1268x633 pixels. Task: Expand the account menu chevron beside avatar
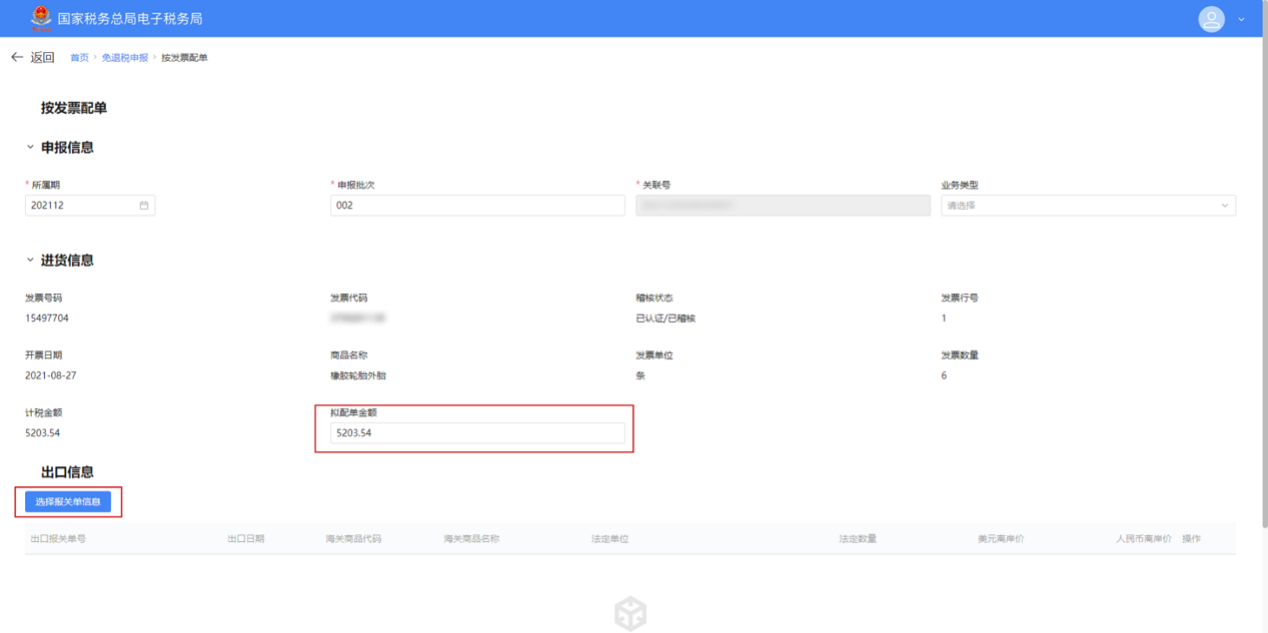click(x=1242, y=19)
